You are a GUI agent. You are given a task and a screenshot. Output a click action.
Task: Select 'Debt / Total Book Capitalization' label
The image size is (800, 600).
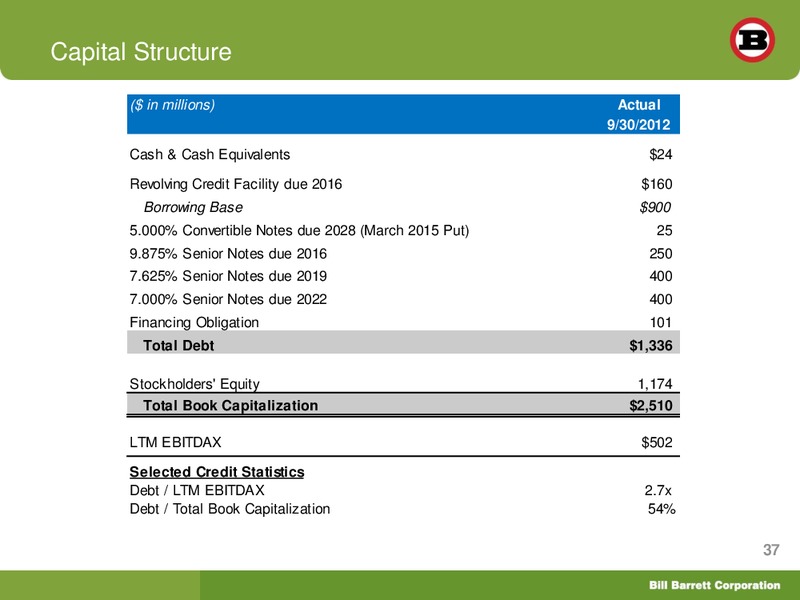(x=230, y=509)
